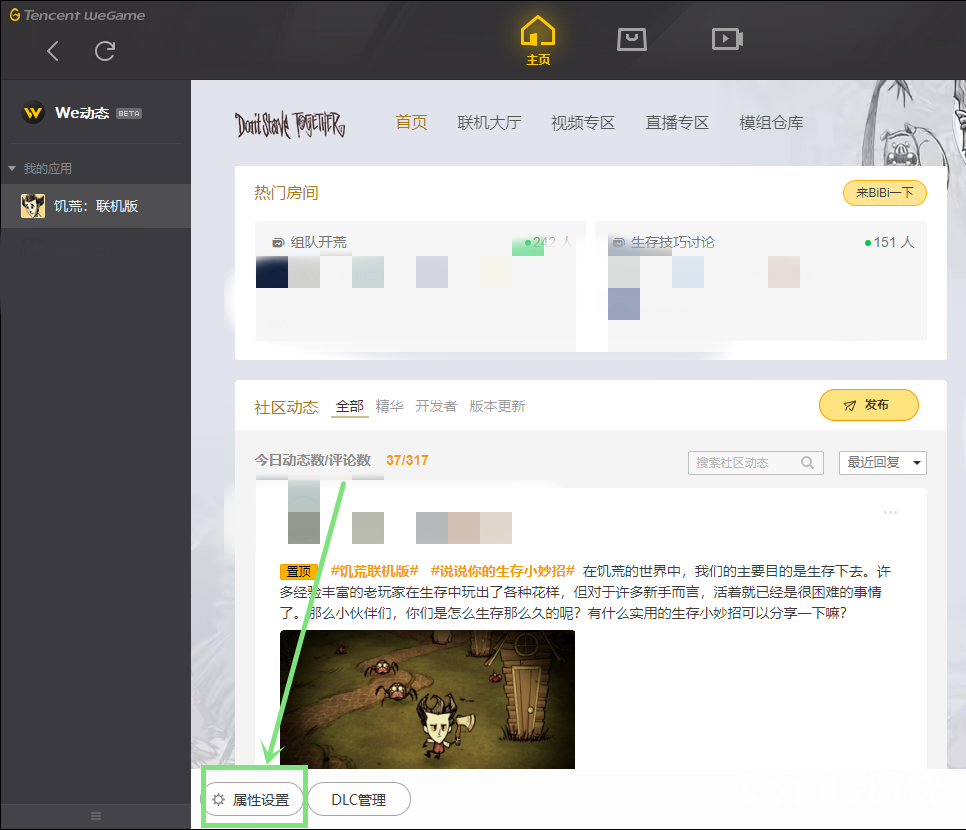Click the hamburger icon at sidebar bottom
This screenshot has width=966, height=830.
pos(95,815)
